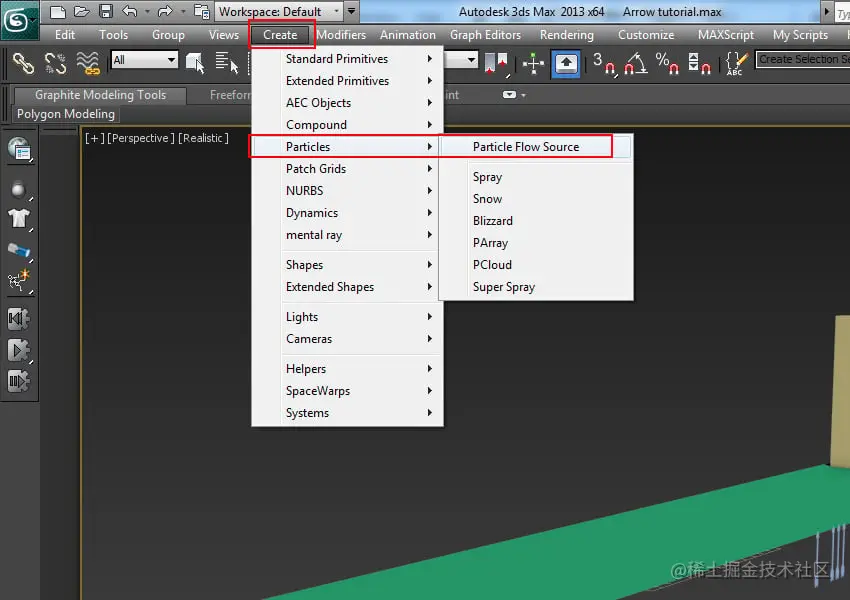This screenshot has height=600, width=850.
Task: Select Particle Flow Source from submenu
Action: 536,147
